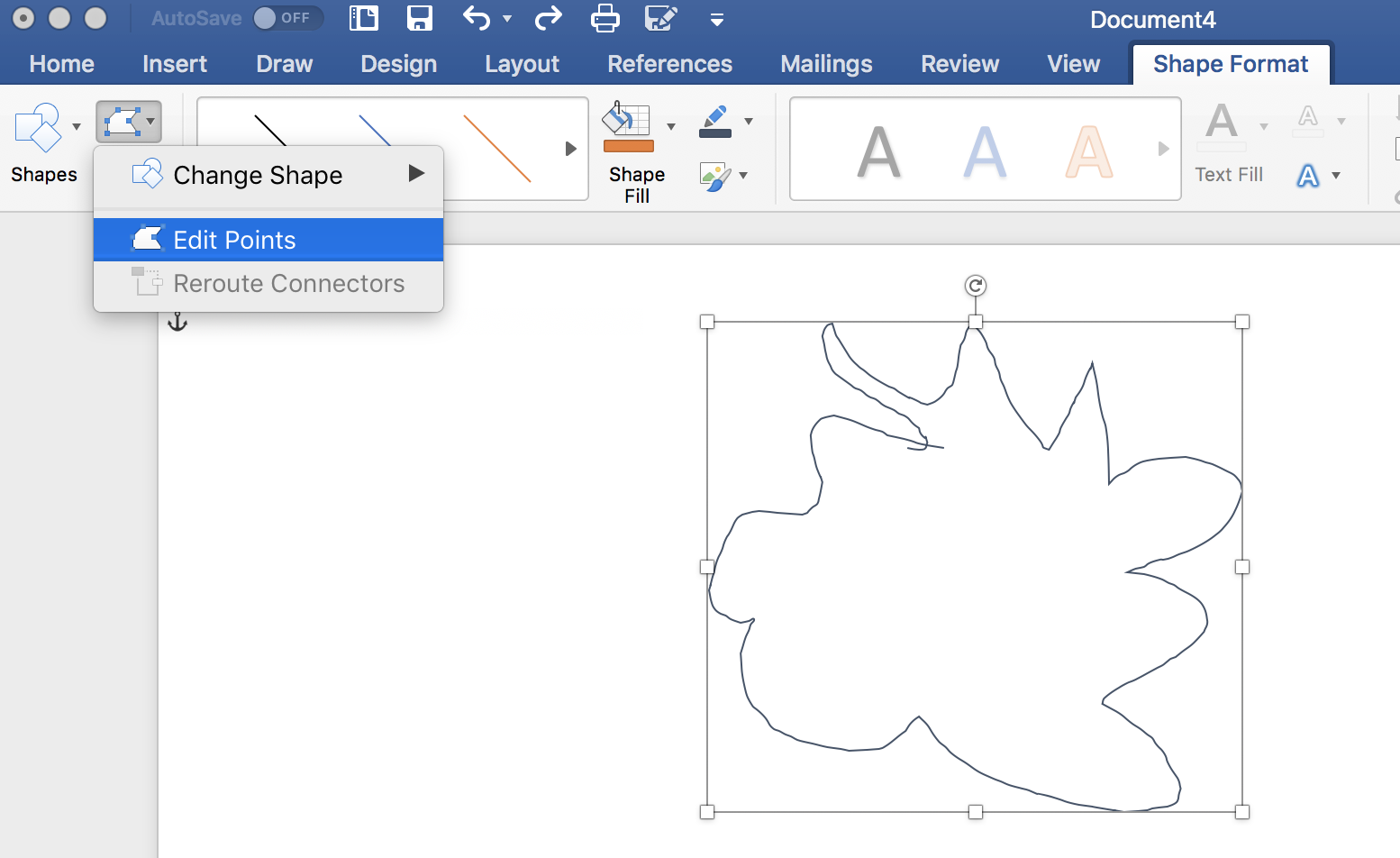Image resolution: width=1400 pixels, height=858 pixels.
Task: Expand the shape styles gallery arrow
Action: [x=571, y=149]
